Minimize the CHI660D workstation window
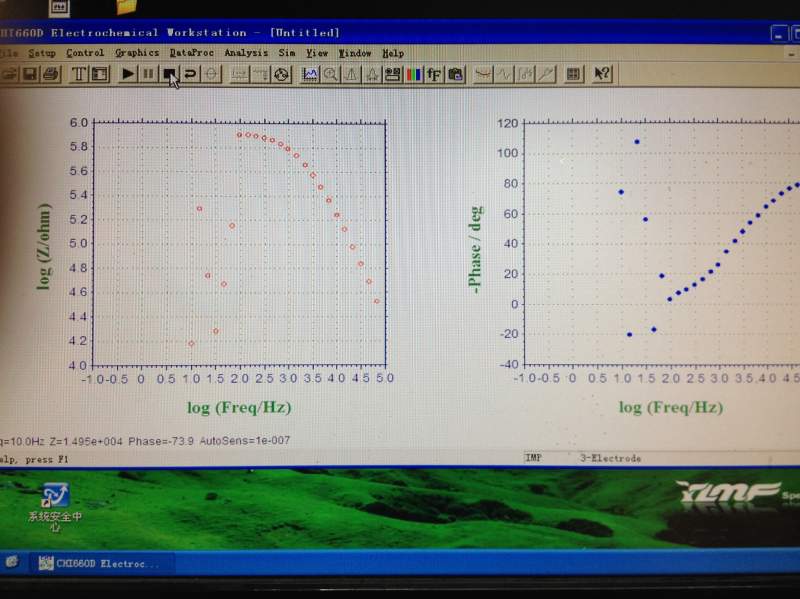 tap(779, 35)
